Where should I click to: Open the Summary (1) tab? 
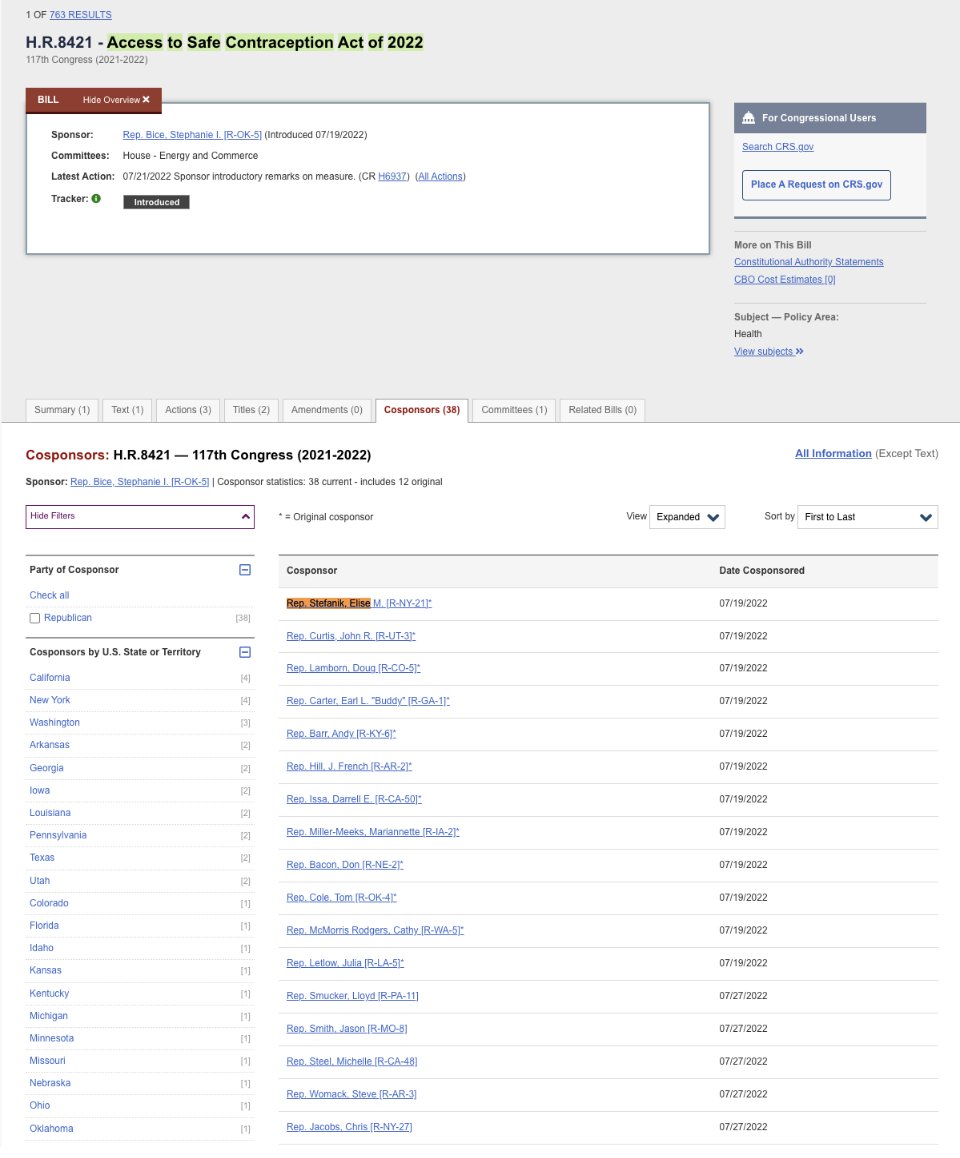62,410
